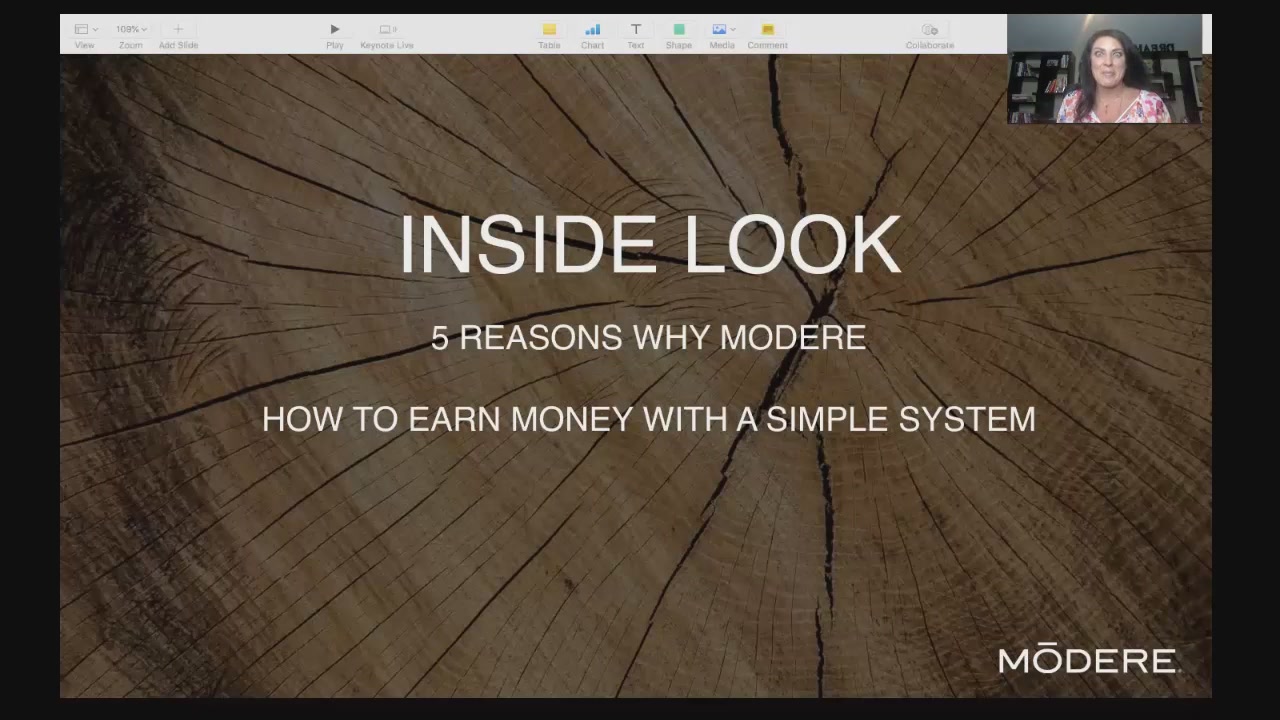The image size is (1280, 720).
Task: Select the INSIDE LOOK title text
Action: point(650,244)
